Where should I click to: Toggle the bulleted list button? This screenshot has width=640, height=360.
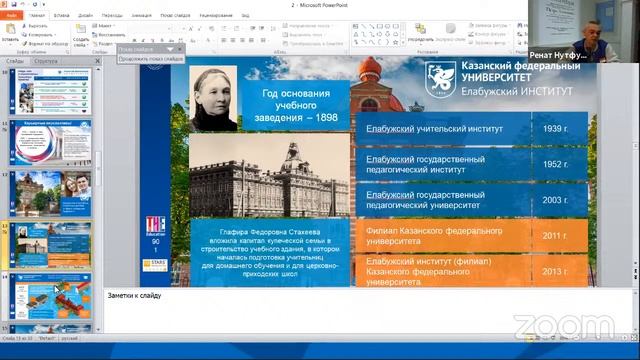[225, 29]
